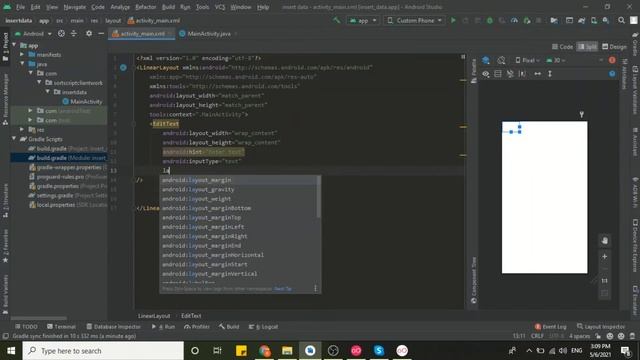Expand the res folder in the tree
The width and height of the screenshot is (640, 360).
[22, 129]
